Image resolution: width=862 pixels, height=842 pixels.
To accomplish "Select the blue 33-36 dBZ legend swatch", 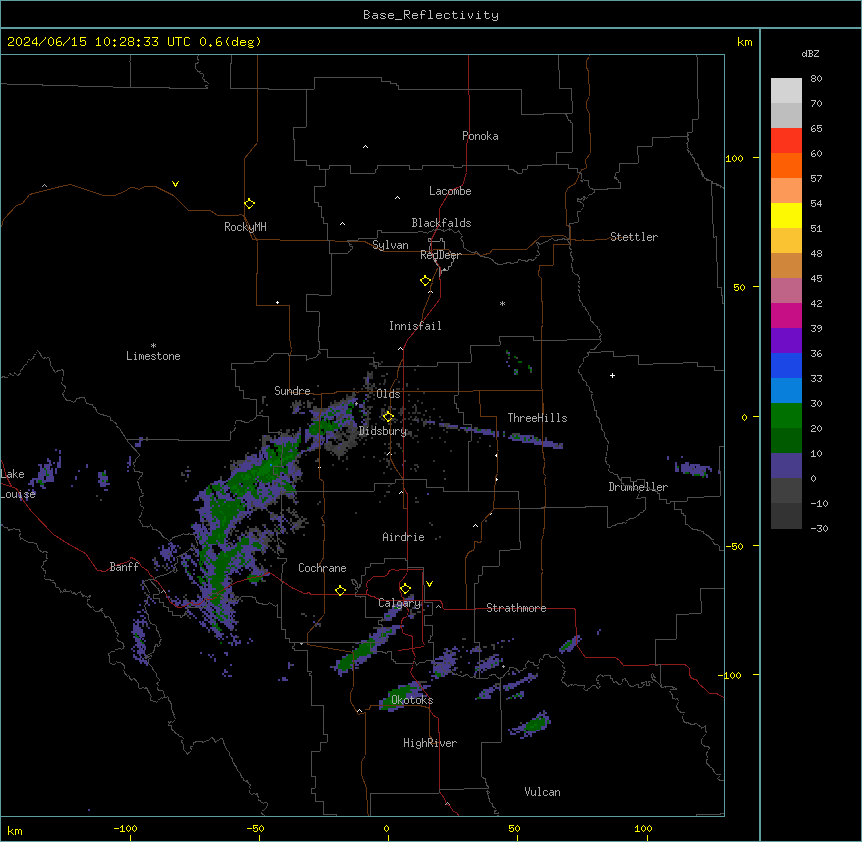I will (786, 365).
